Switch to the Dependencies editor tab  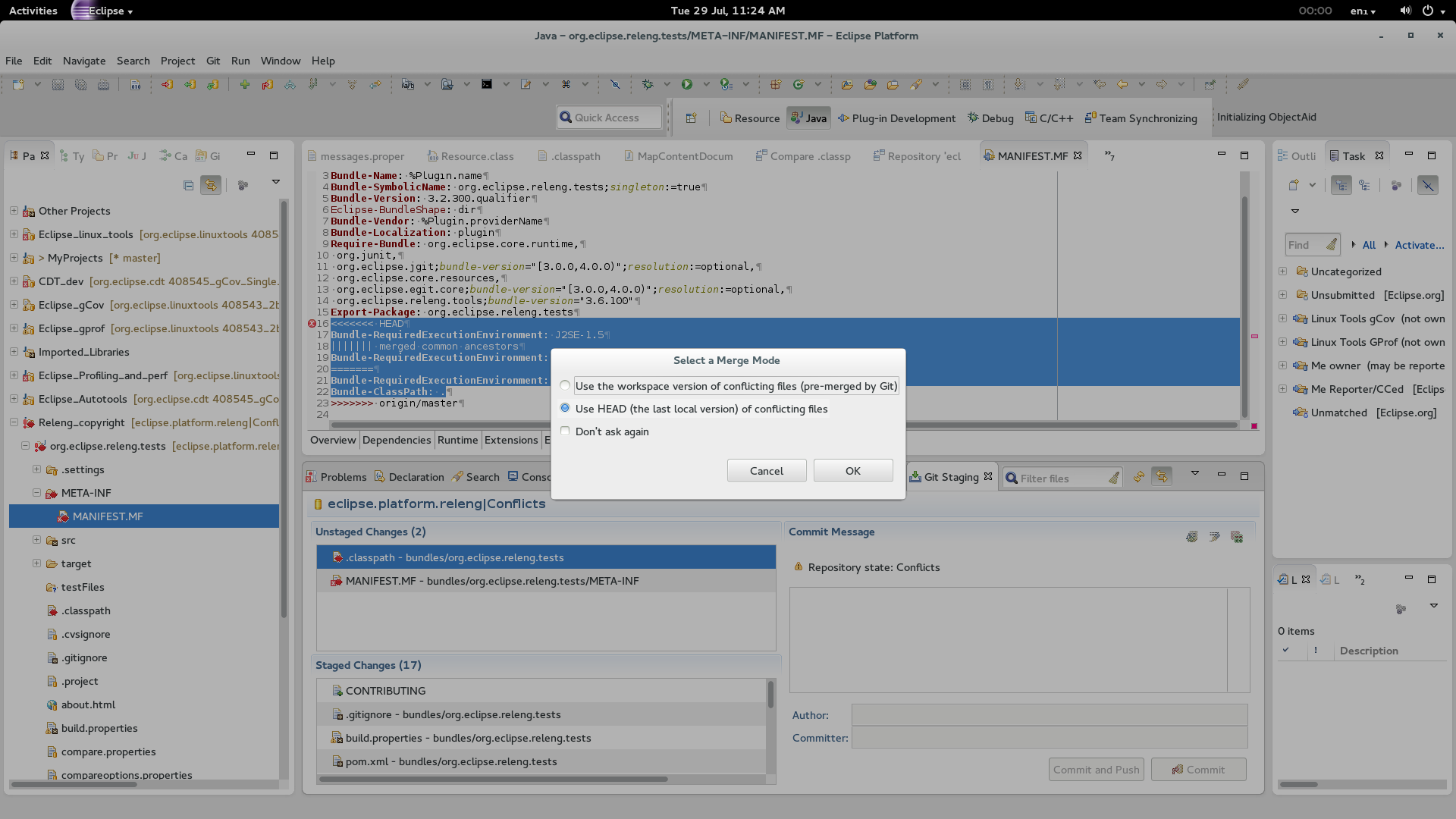click(x=396, y=440)
